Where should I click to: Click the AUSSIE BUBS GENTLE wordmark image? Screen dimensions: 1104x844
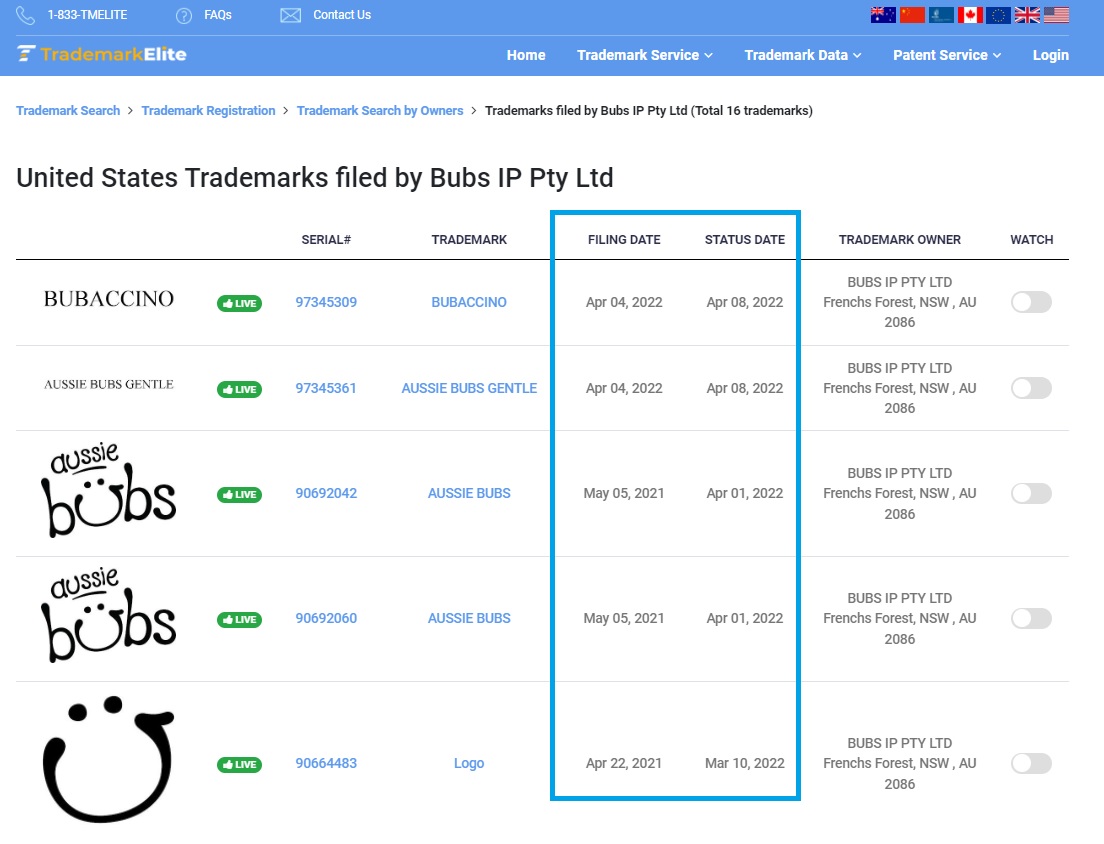(x=108, y=384)
